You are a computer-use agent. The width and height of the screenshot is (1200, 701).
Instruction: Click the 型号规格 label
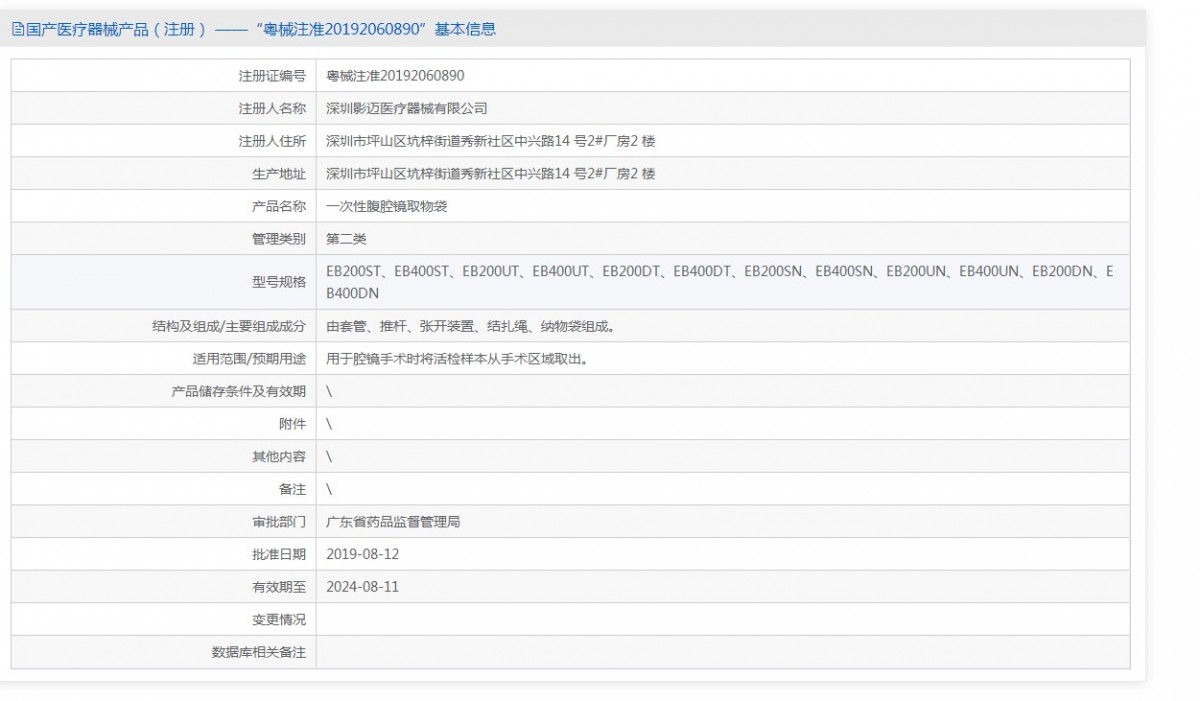pyautogui.click(x=279, y=282)
